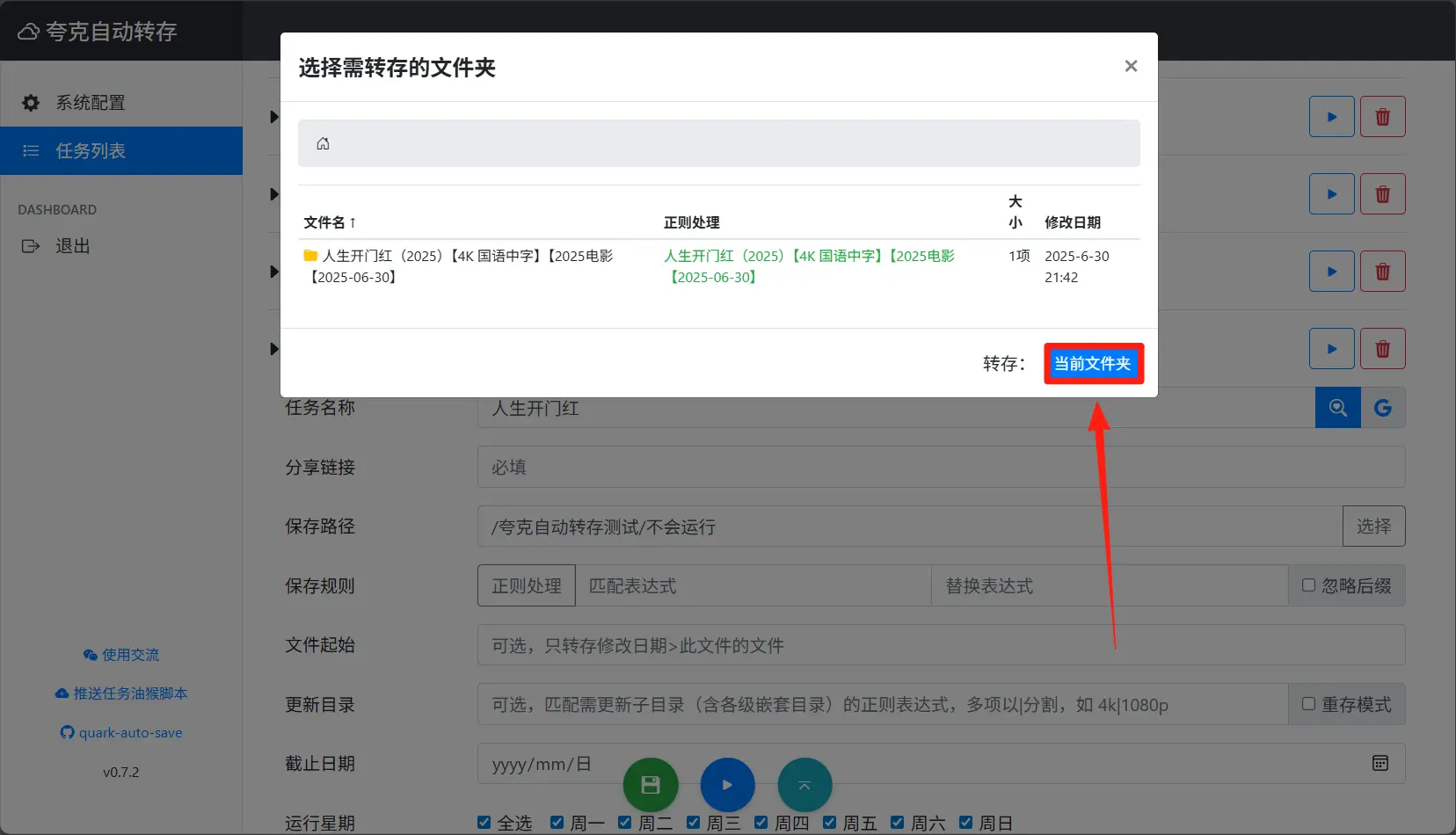1456x835 pixels.
Task: Click the home icon in folder breadcrumb
Action: (323, 143)
